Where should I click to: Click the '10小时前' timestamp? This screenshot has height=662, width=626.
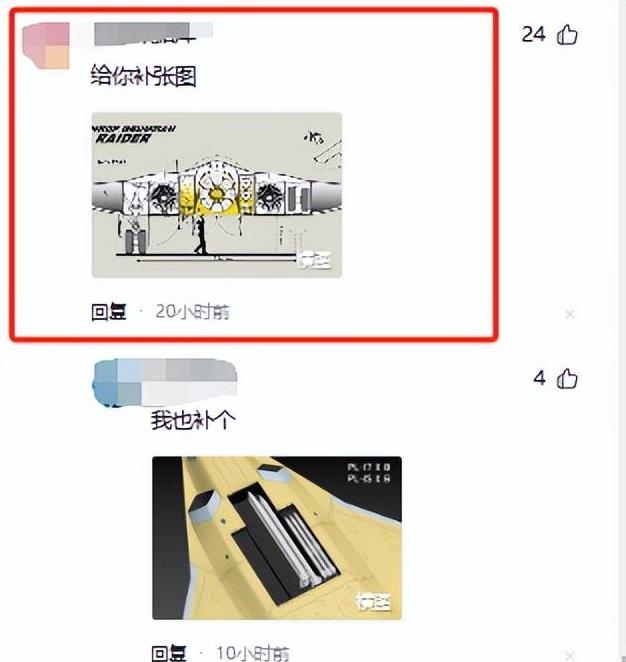pos(253,654)
